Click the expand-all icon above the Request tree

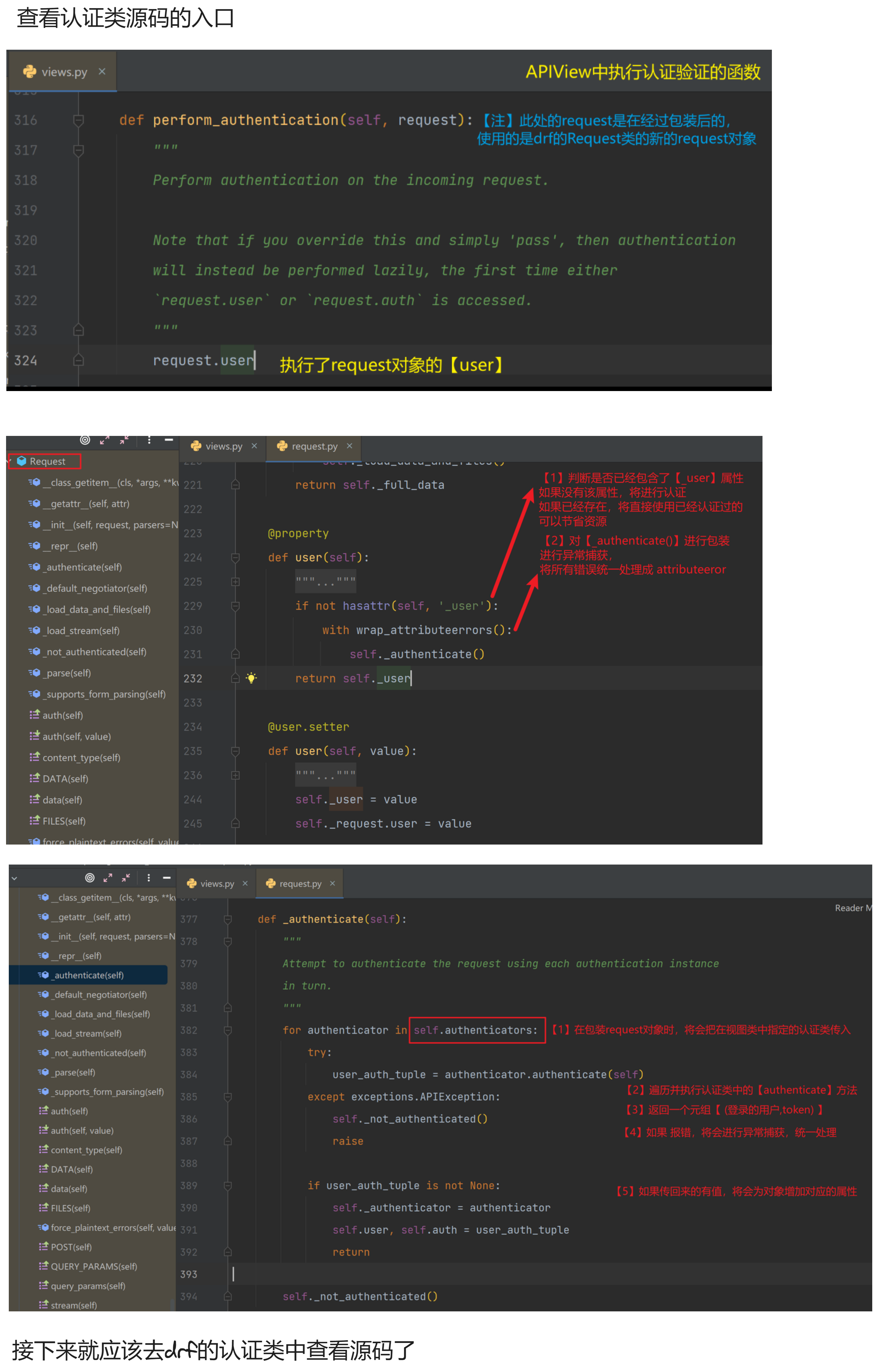pos(104,440)
